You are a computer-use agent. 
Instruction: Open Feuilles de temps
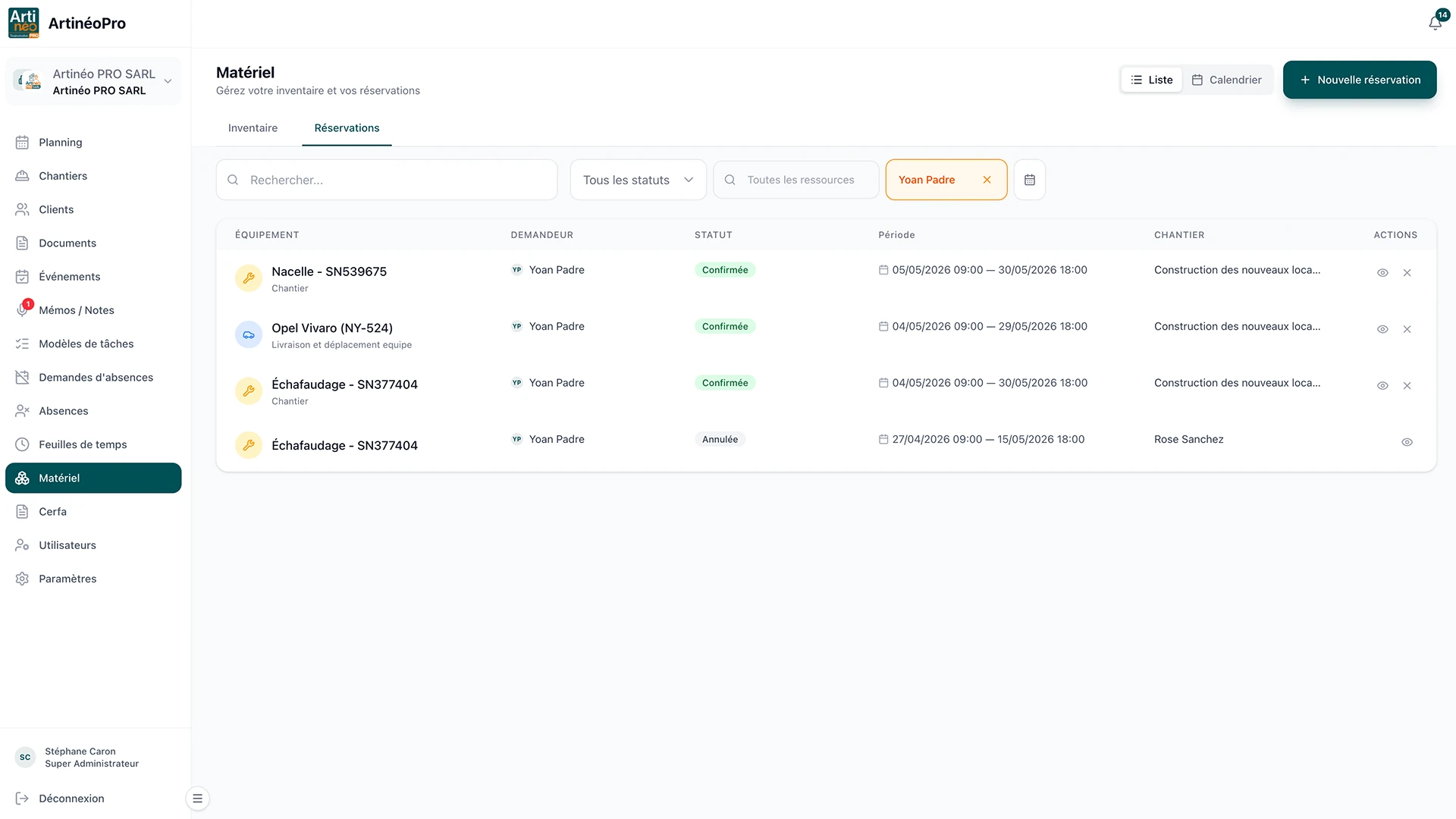[93, 444]
